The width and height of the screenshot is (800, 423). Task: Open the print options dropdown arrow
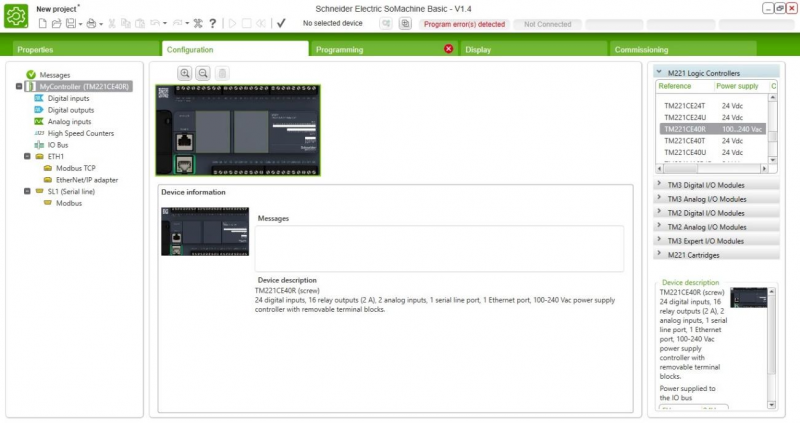click(101, 24)
